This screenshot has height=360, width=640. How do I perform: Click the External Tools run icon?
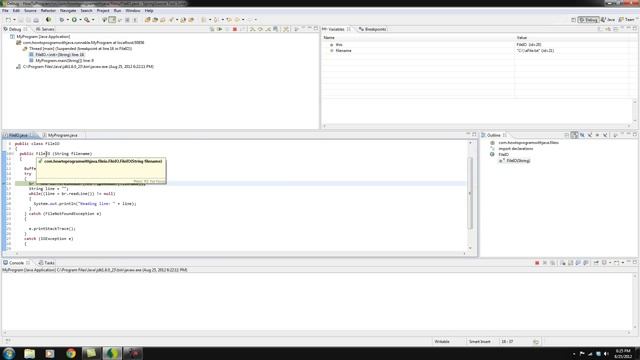click(x=87, y=20)
